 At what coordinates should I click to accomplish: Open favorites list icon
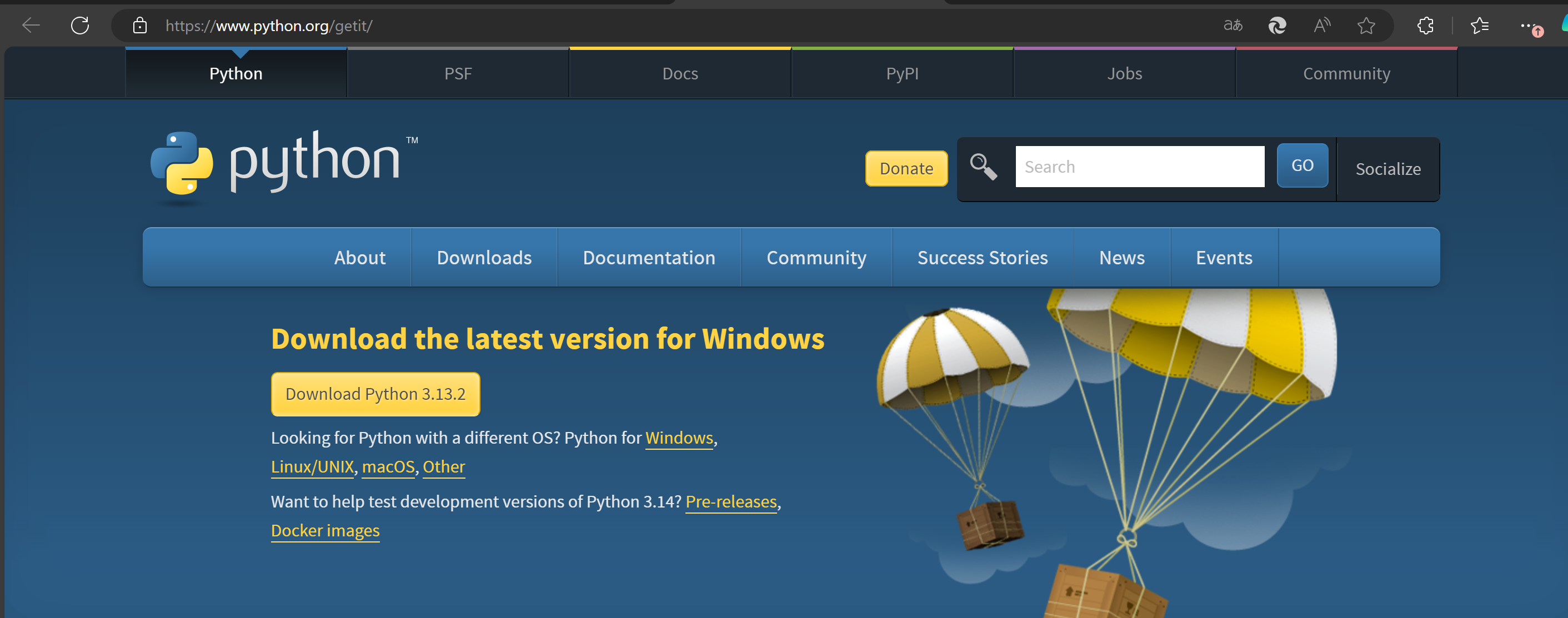click(x=1480, y=26)
